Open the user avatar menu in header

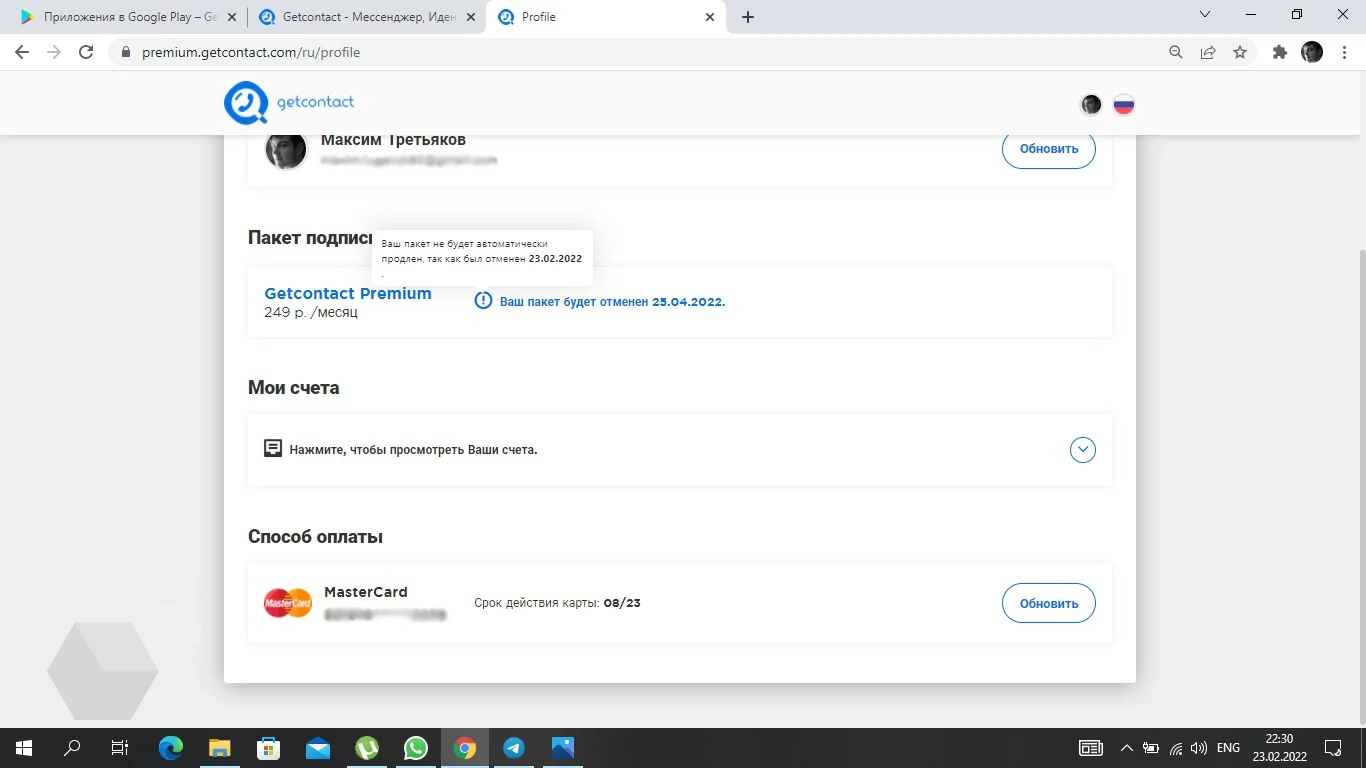[x=1091, y=104]
